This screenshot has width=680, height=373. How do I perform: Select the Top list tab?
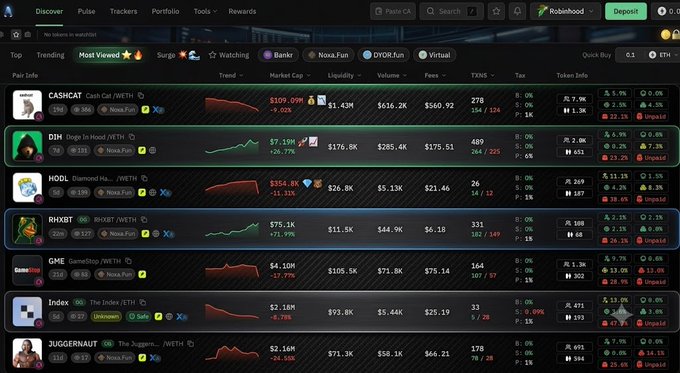(x=16, y=55)
